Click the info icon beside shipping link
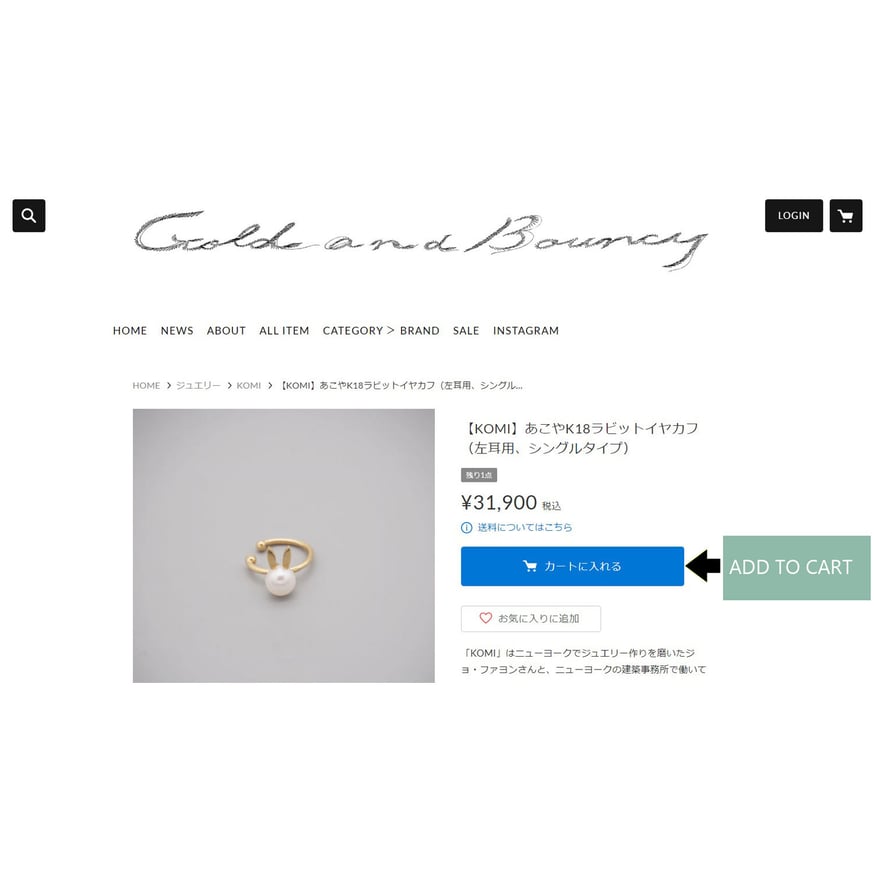 [467, 527]
